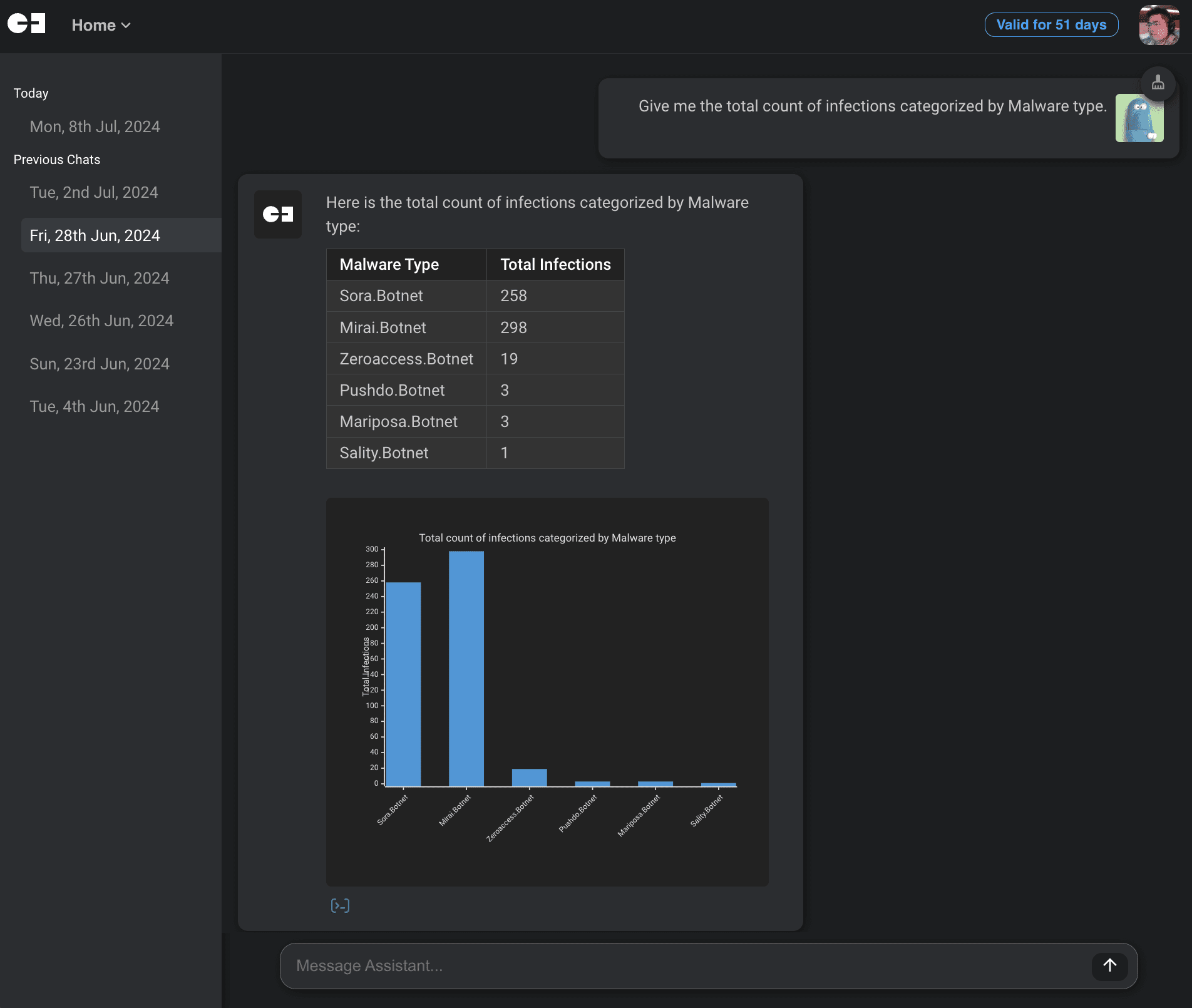Click the Valid for 51 days badge

pyautogui.click(x=1051, y=25)
